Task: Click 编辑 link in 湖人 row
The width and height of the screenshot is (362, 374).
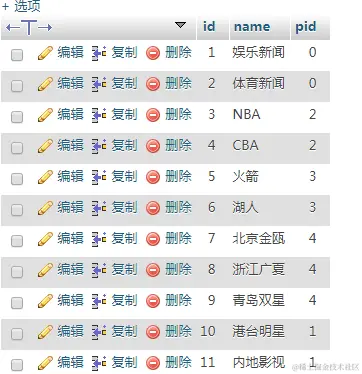Action: [x=70, y=207]
